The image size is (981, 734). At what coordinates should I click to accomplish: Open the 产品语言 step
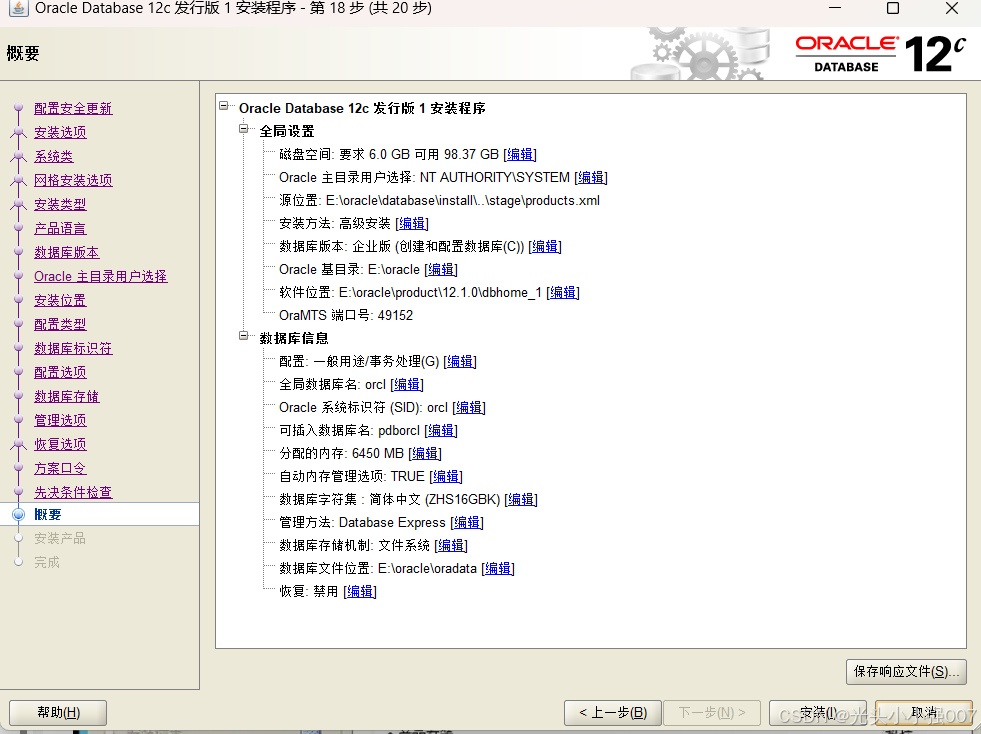tap(60, 228)
